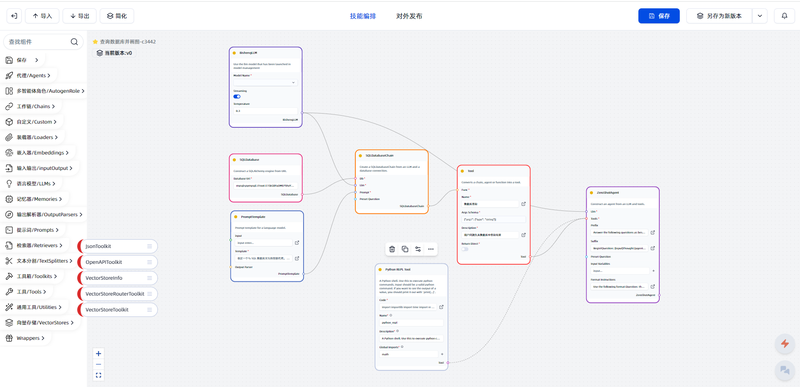Open Name editor icon in Tool node

pos(523,204)
